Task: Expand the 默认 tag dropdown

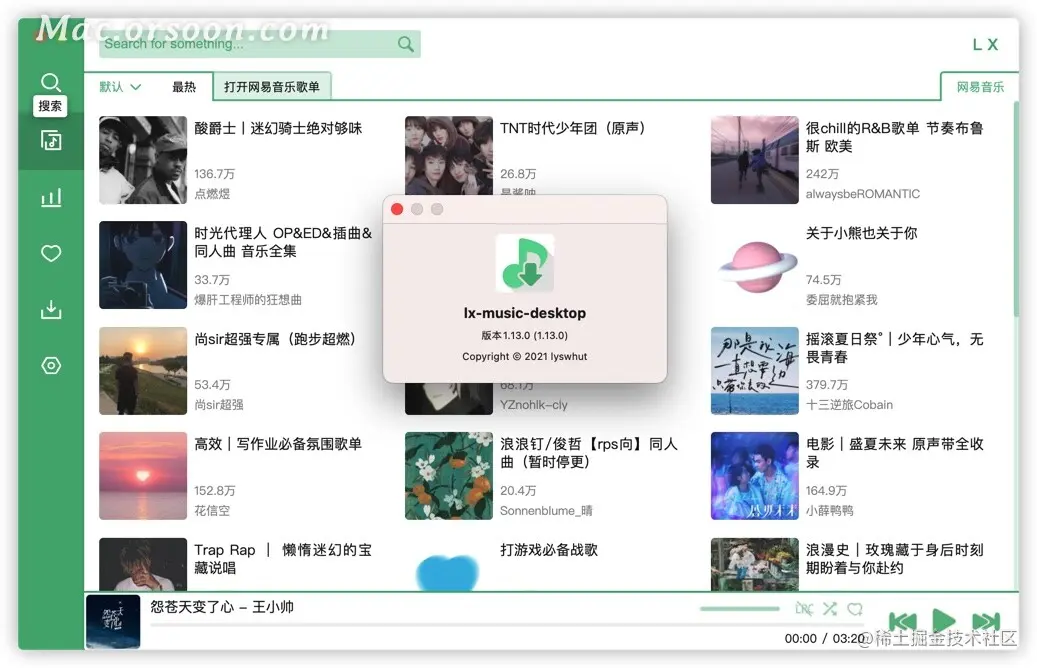Action: [x=120, y=87]
